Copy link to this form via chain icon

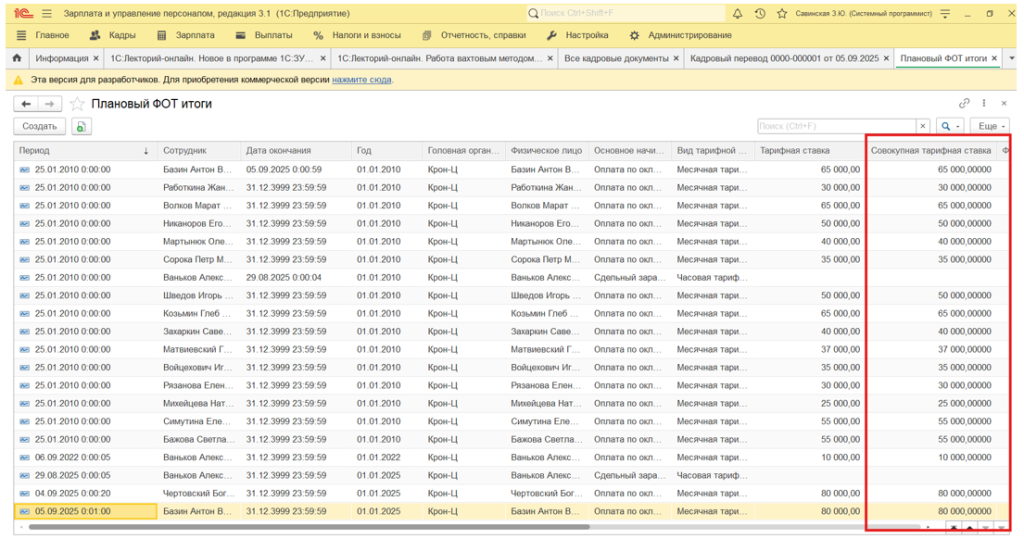(964, 103)
